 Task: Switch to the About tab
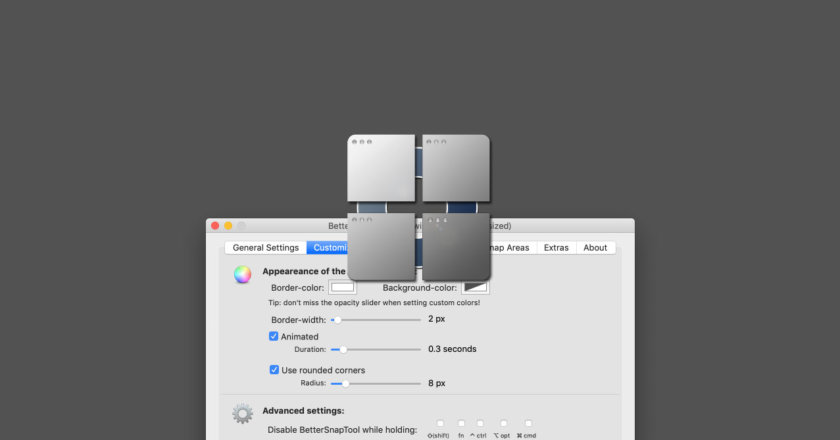point(595,248)
